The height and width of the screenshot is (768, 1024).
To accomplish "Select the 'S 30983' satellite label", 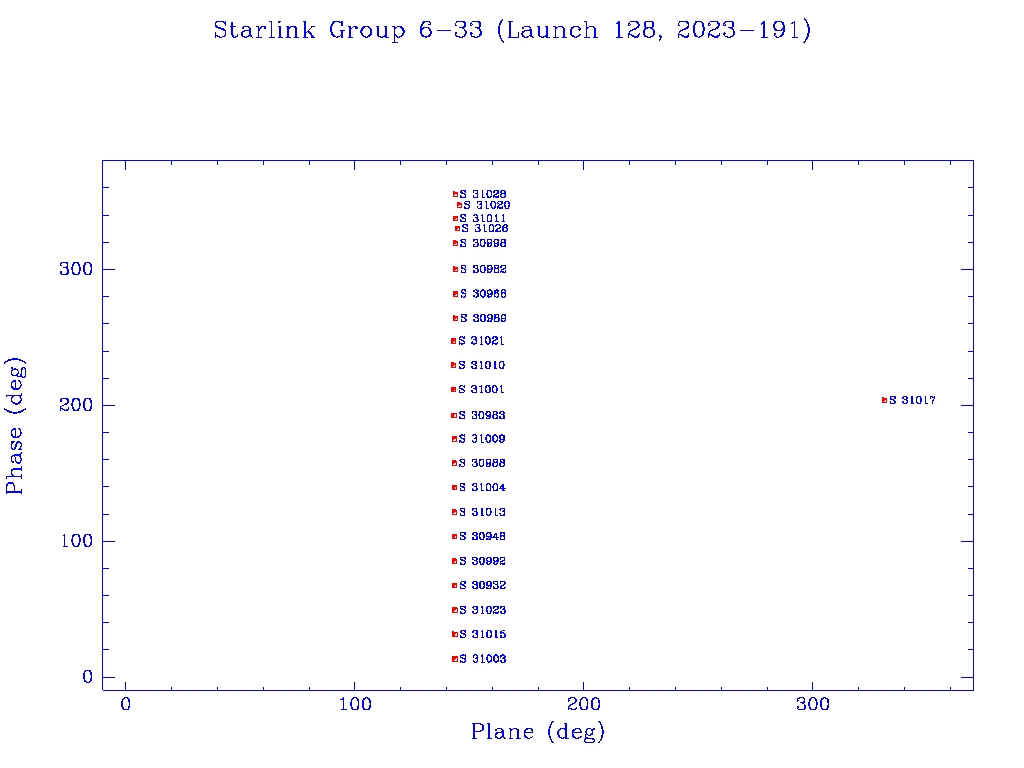I will click(x=482, y=415).
